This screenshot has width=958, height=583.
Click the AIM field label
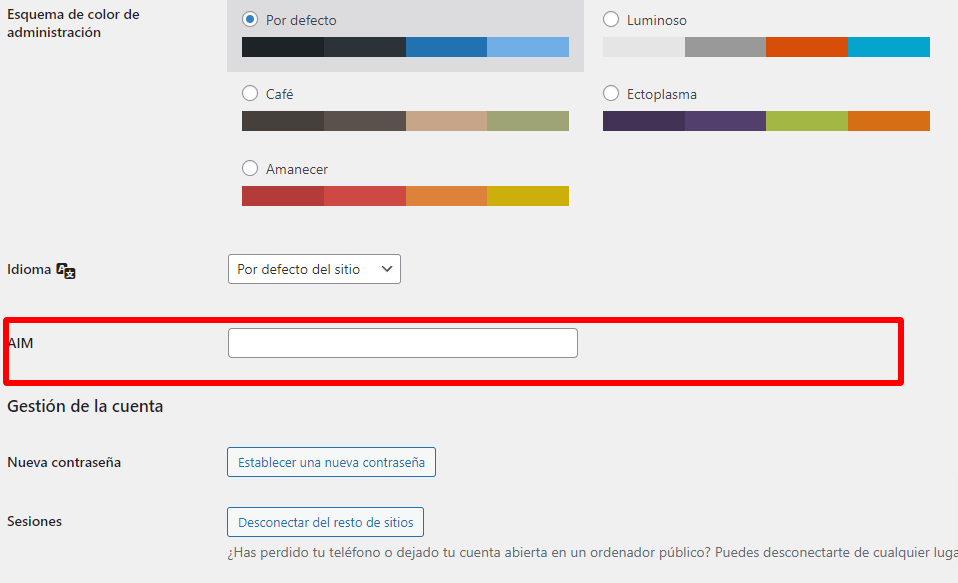tap(21, 343)
